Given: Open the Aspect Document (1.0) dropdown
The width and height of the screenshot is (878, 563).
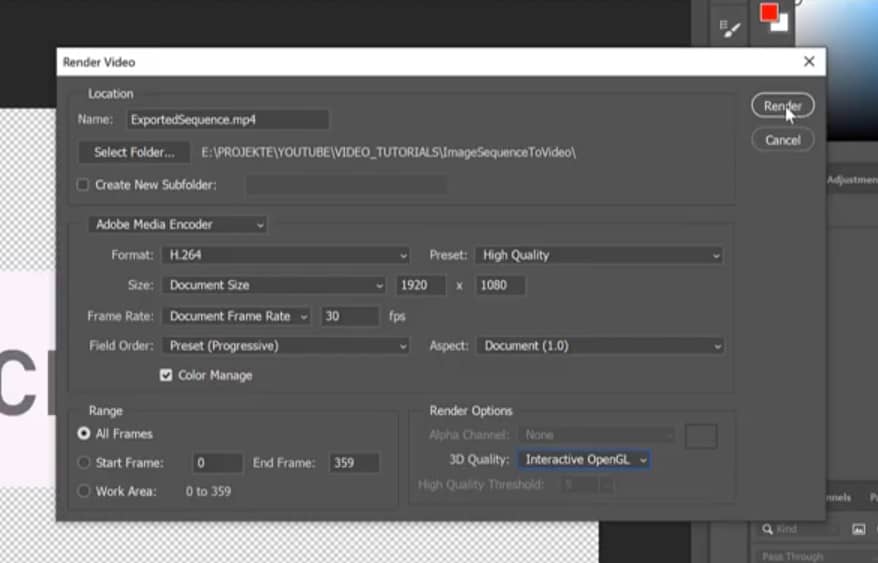Looking at the screenshot, I should [x=600, y=346].
